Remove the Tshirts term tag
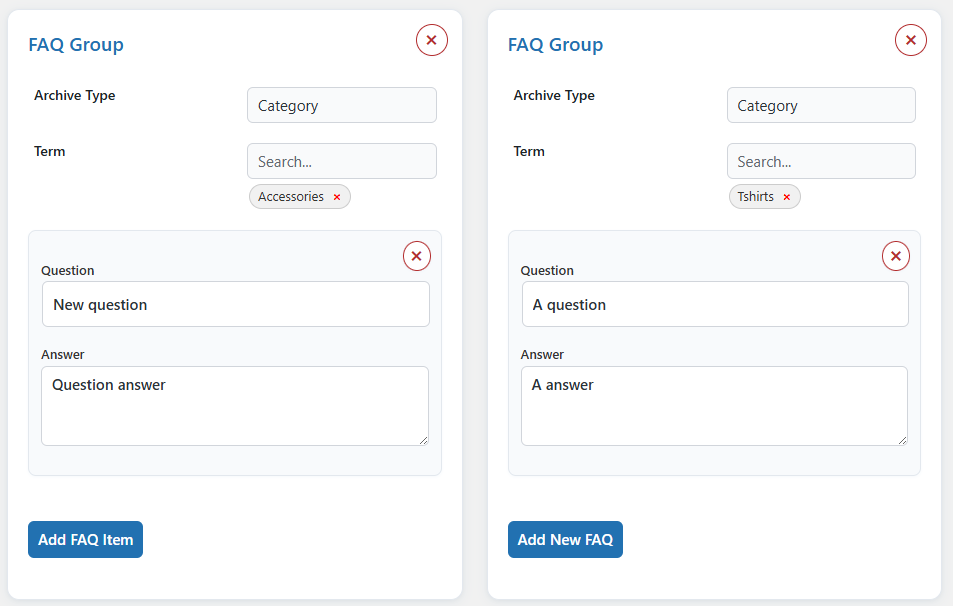953x606 pixels. coord(787,197)
